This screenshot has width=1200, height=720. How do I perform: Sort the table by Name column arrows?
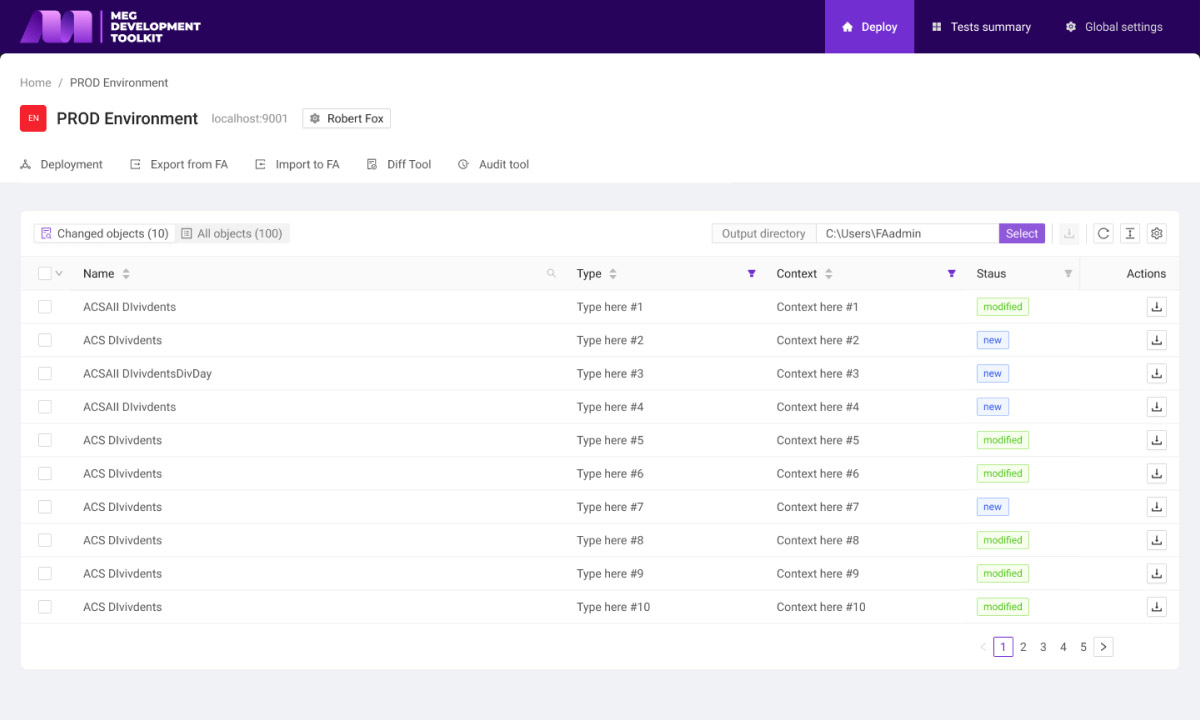click(126, 274)
